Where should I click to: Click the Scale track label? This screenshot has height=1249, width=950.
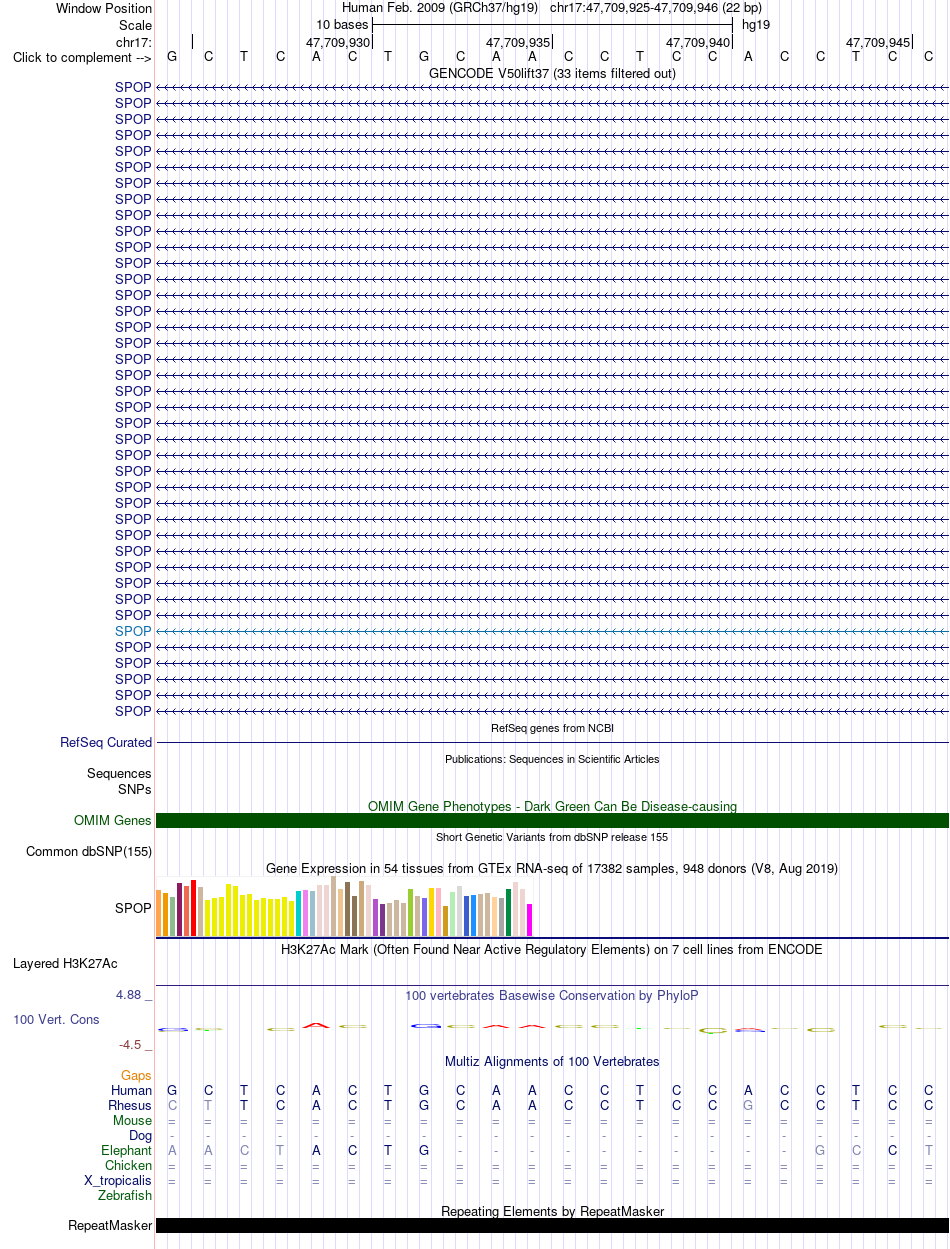point(135,25)
